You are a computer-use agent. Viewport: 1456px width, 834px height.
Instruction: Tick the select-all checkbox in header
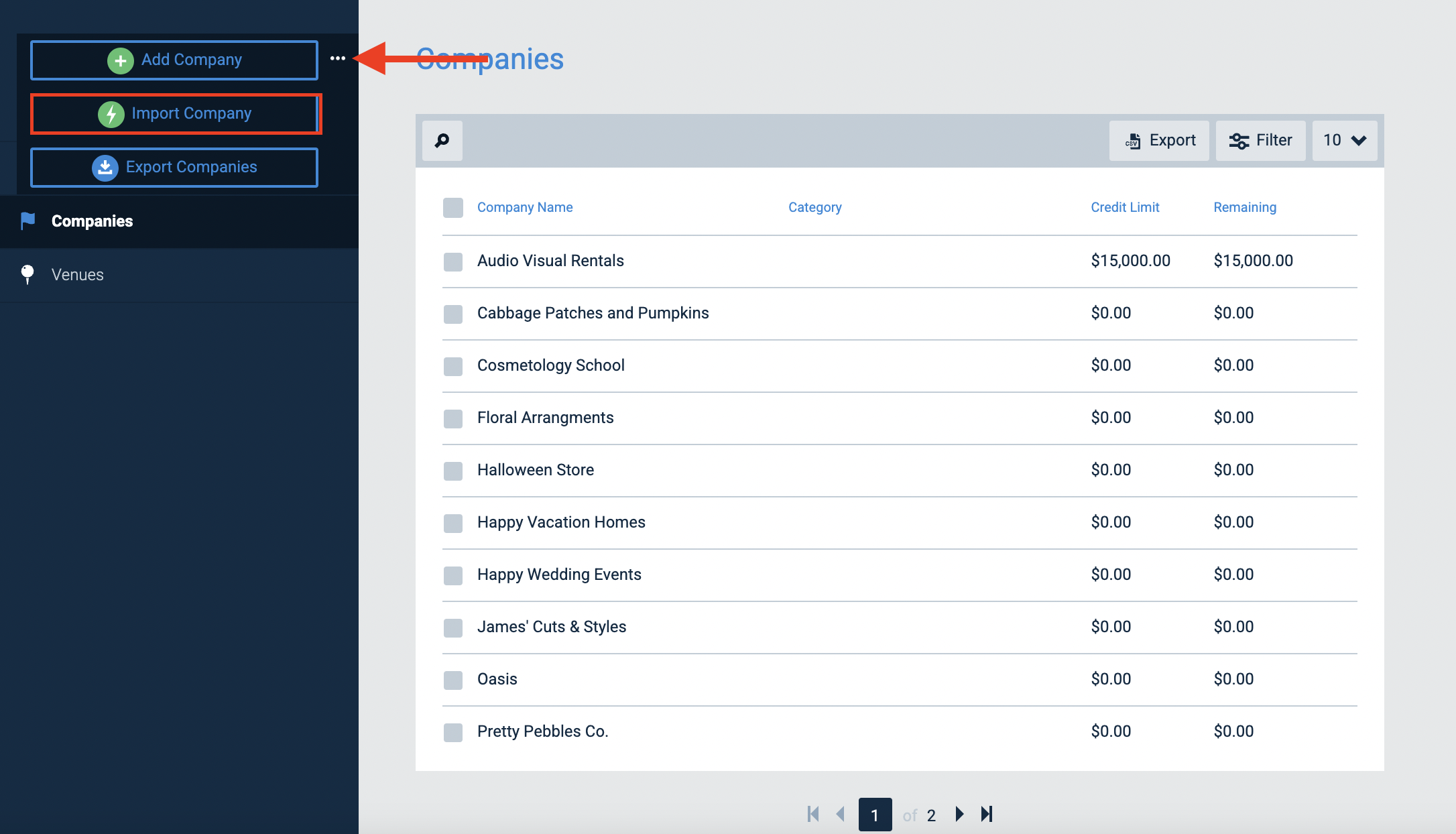pyautogui.click(x=453, y=208)
